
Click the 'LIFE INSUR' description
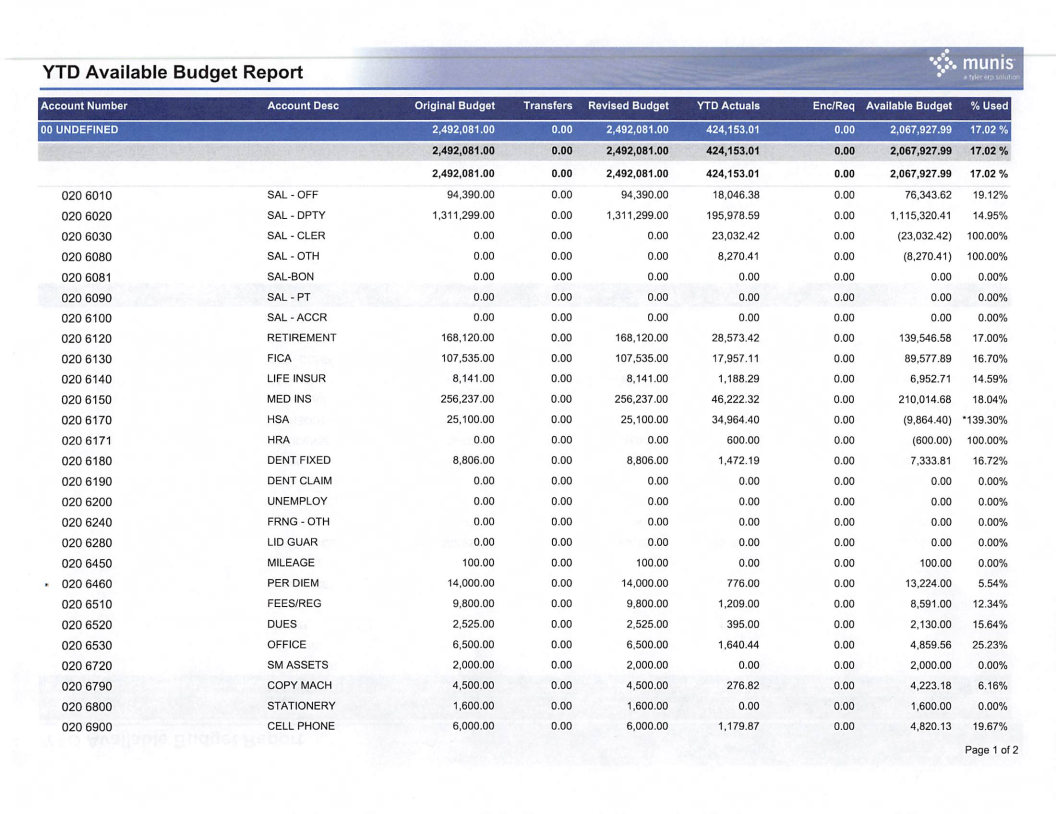point(296,379)
